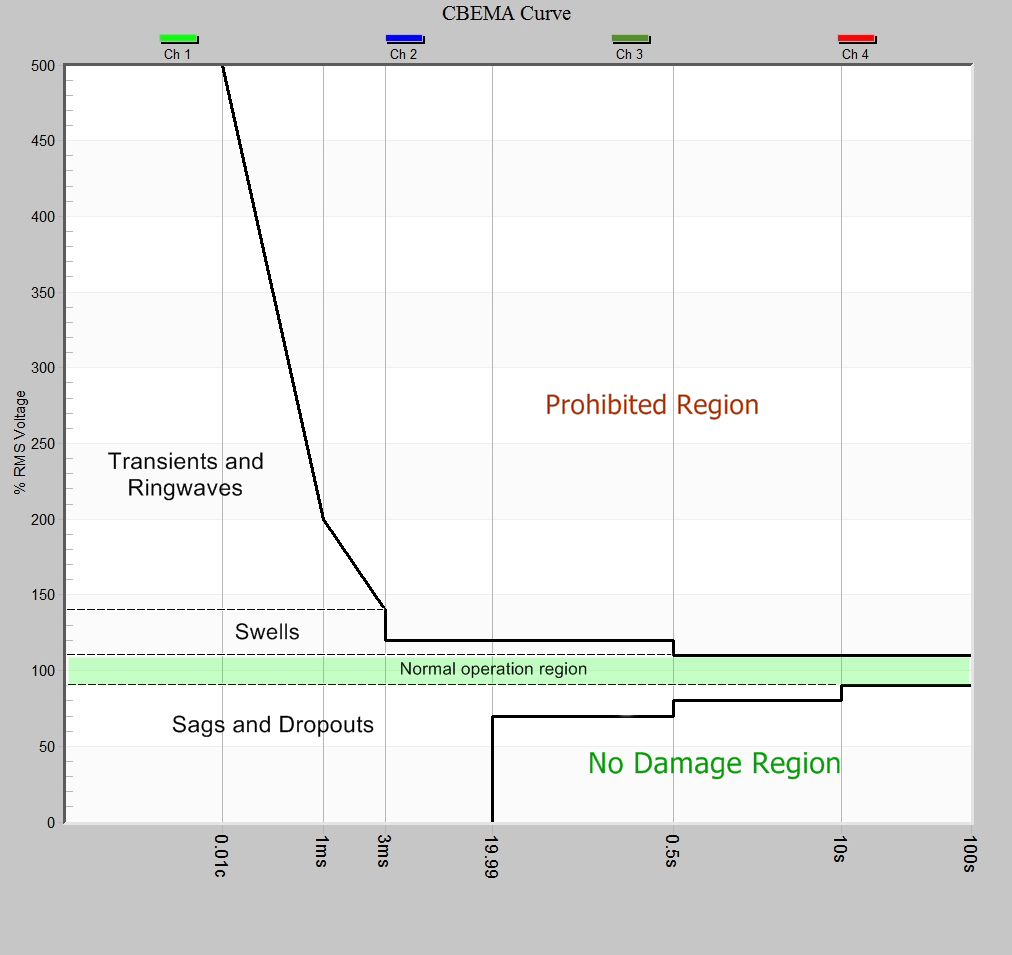
Task: Click the olive Ch 3 color bar
Action: (x=631, y=39)
